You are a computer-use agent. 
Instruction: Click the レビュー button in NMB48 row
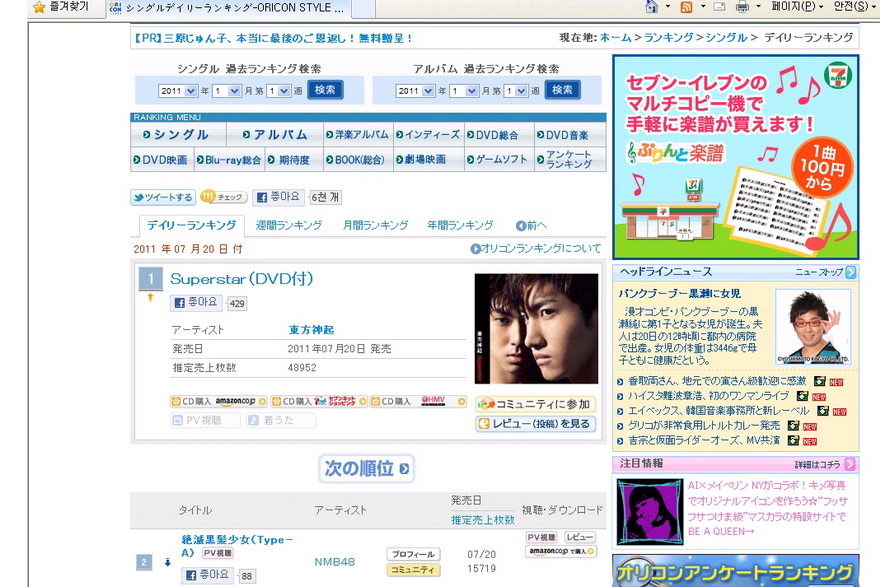tap(580, 538)
